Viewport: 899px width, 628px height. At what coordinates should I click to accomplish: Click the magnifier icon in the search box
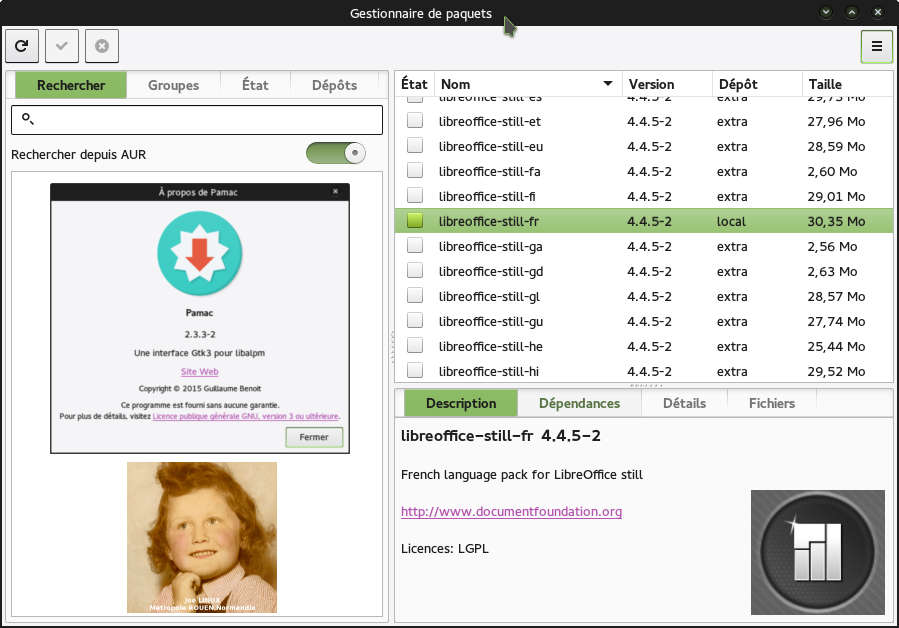pyautogui.click(x=28, y=119)
